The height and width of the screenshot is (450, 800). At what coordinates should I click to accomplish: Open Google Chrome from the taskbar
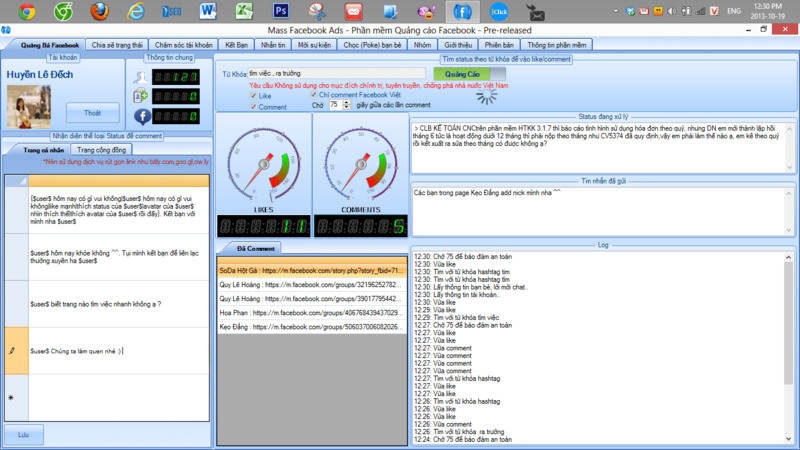[27, 11]
